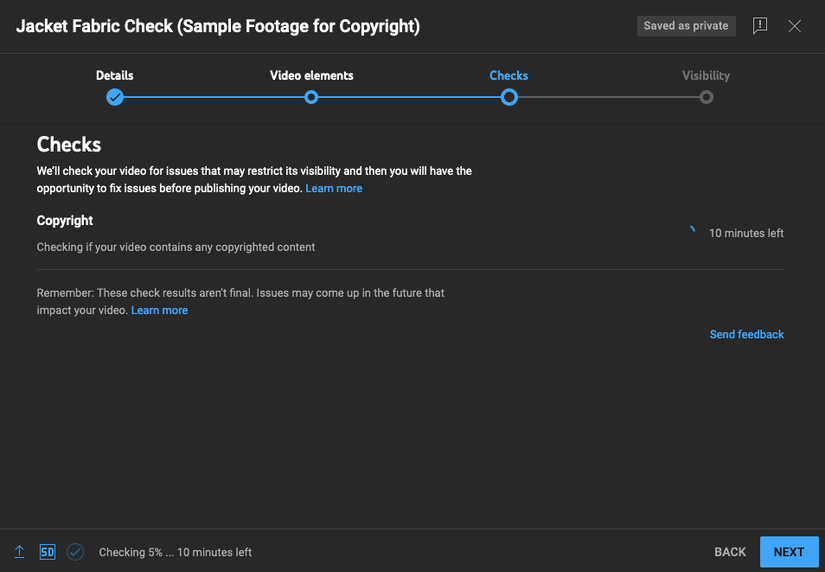Click the SD processing status icon

pyautogui.click(x=47, y=551)
